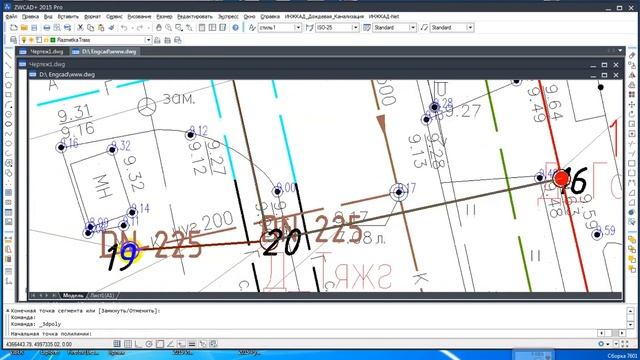Toggle Polar tracking in status bar
Screen dimensions: 640x360
coord(149,344)
